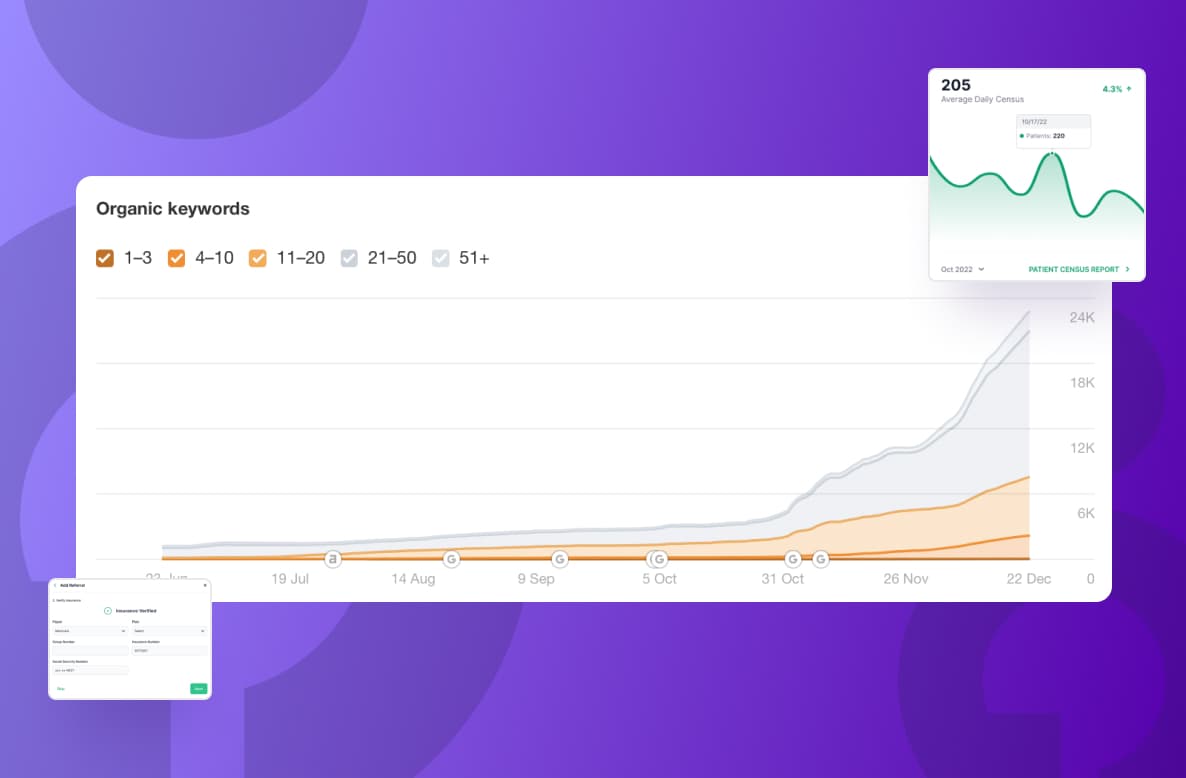Image resolution: width=1186 pixels, height=778 pixels.
Task: Toggle the 51+ position checkbox
Action: [x=440, y=258]
